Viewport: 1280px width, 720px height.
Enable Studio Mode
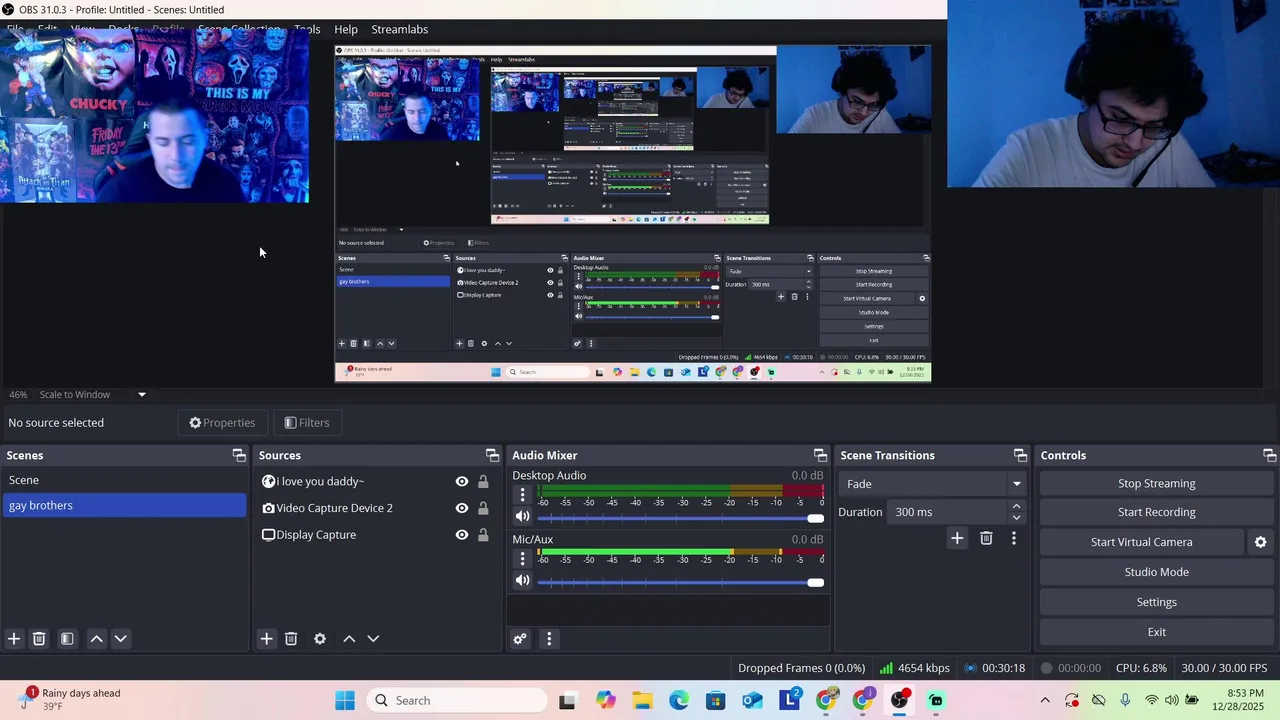pyautogui.click(x=1157, y=572)
